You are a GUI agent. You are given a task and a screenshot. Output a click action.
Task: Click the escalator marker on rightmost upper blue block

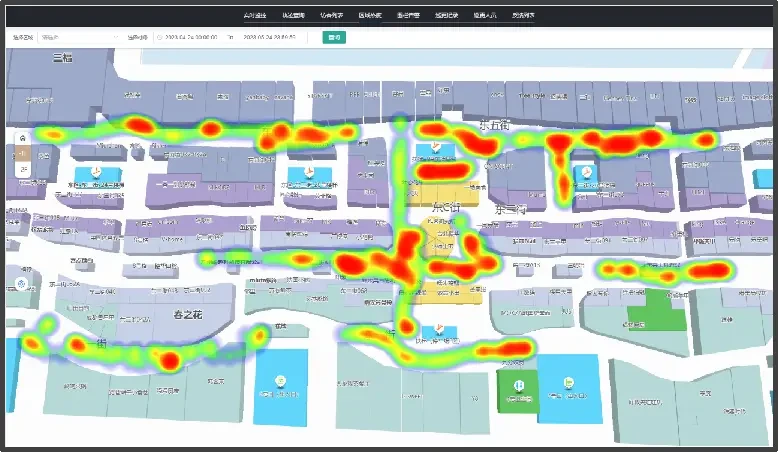click(x=587, y=173)
